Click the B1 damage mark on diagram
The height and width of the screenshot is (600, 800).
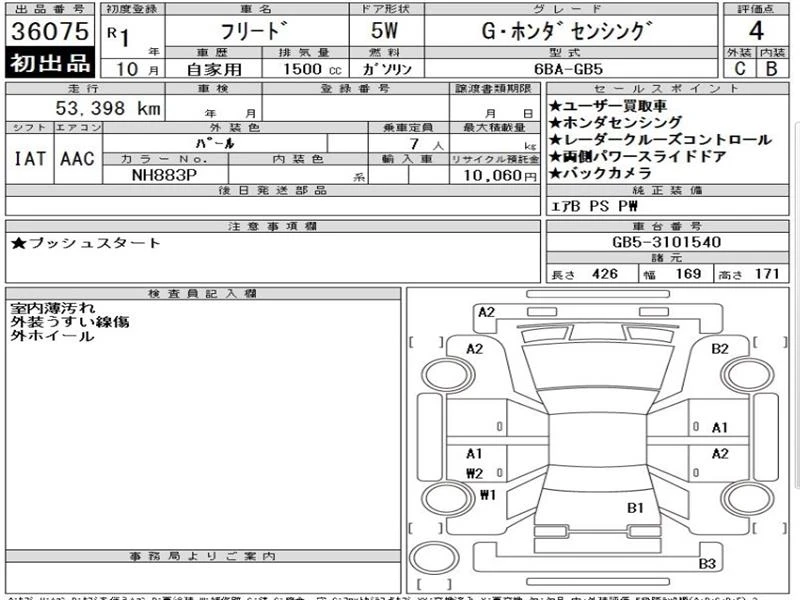click(x=635, y=508)
